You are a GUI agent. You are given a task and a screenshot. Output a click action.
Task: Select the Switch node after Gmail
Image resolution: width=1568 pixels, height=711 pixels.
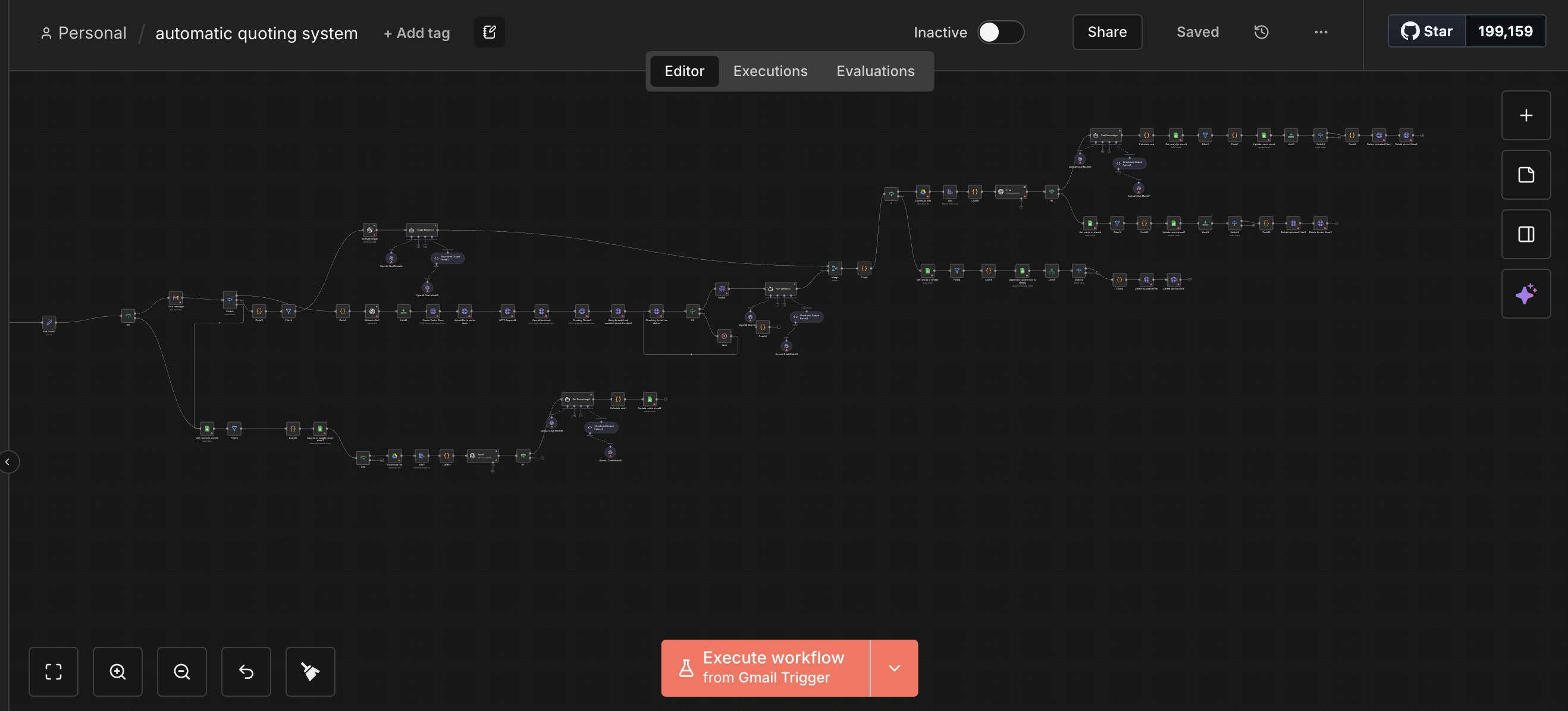tap(230, 300)
